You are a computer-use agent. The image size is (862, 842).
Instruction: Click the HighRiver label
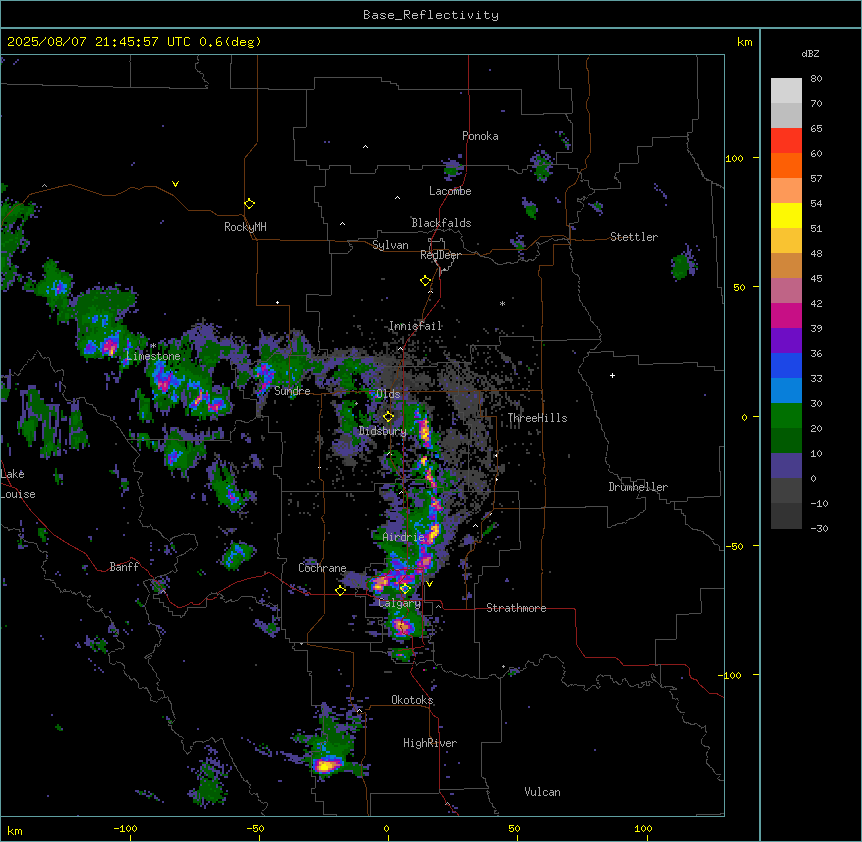pos(430,743)
